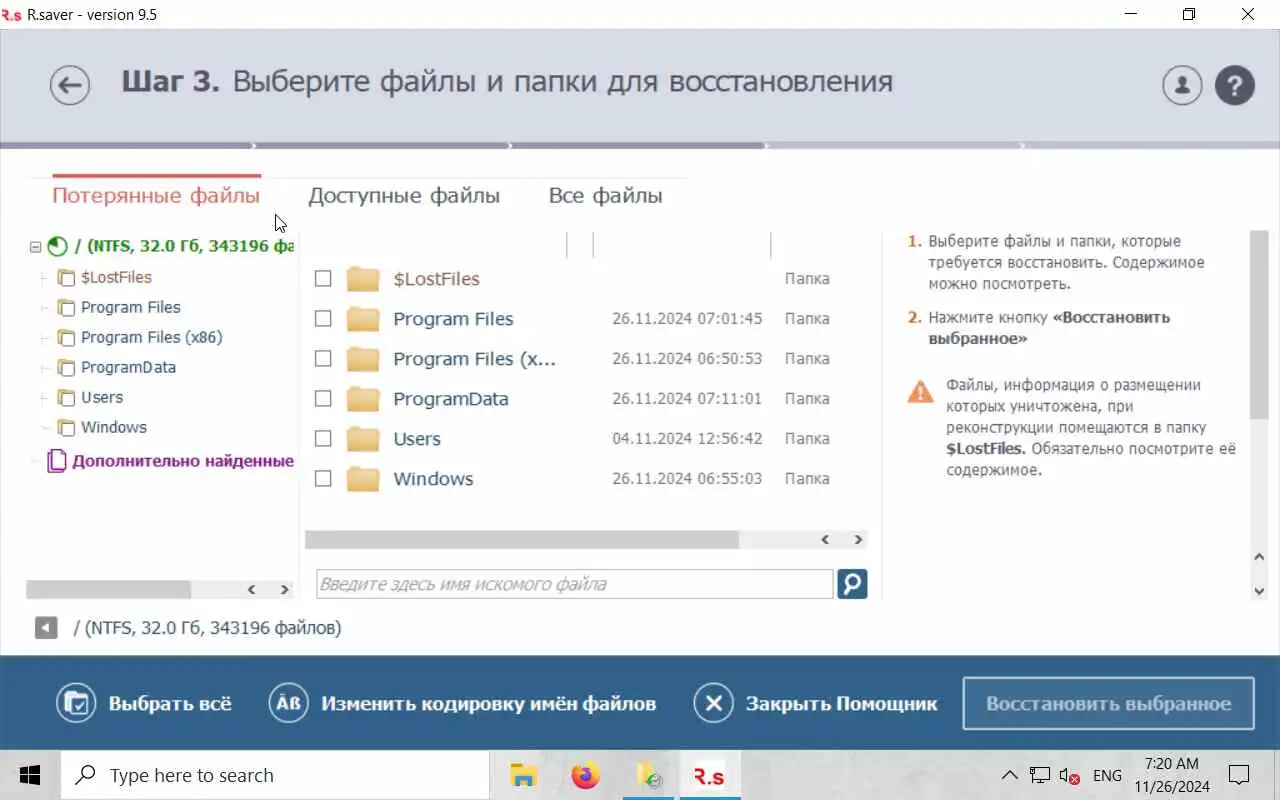
Task: Open help via the question mark icon
Action: [1235, 85]
